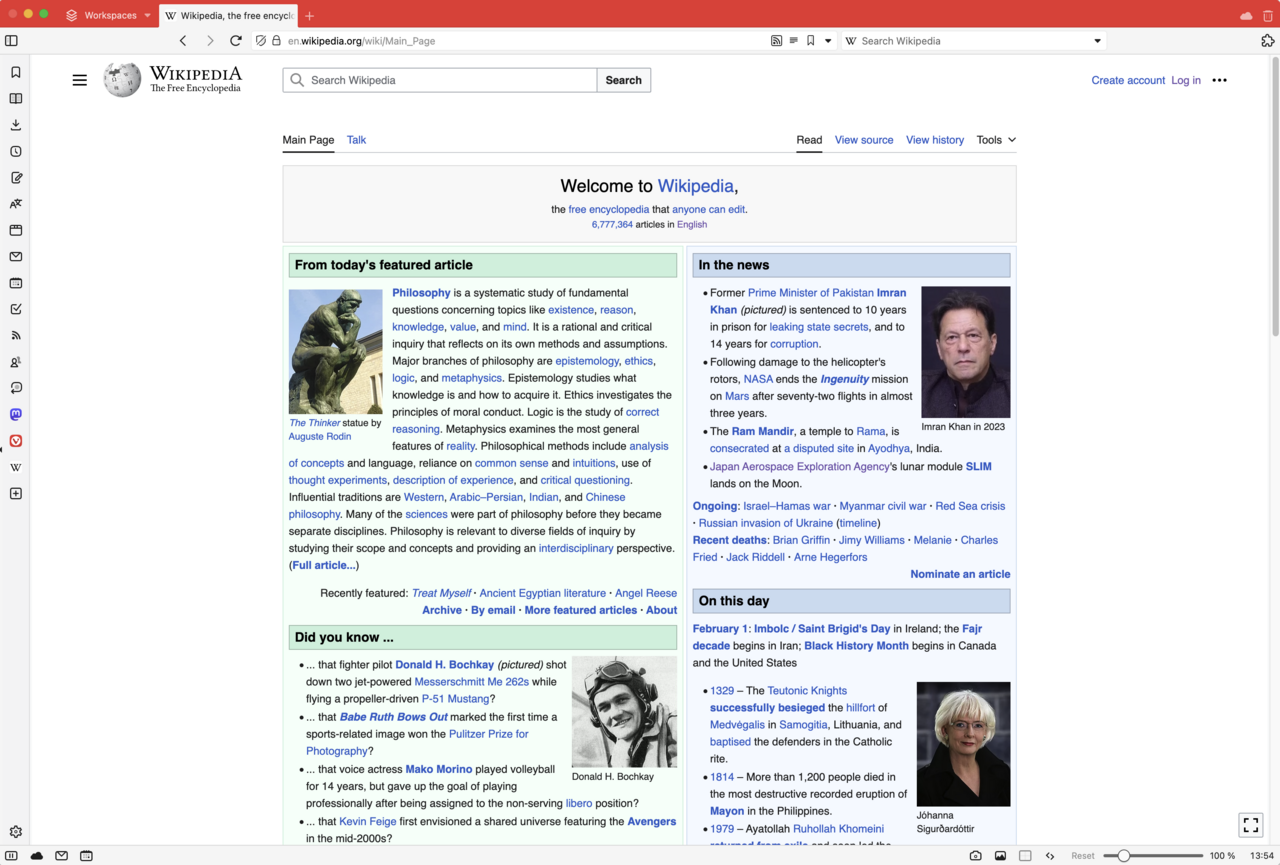Screen dimensions: 1280x865
Task: Select the View history tab
Action: coord(935,140)
